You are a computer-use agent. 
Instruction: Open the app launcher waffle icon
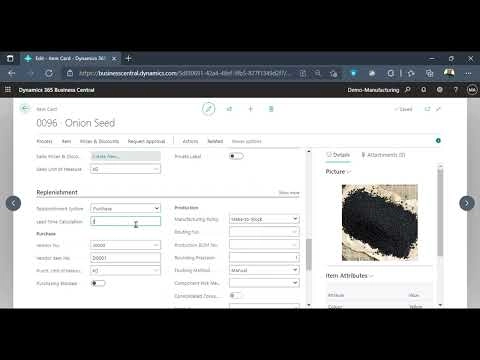(x=8, y=90)
